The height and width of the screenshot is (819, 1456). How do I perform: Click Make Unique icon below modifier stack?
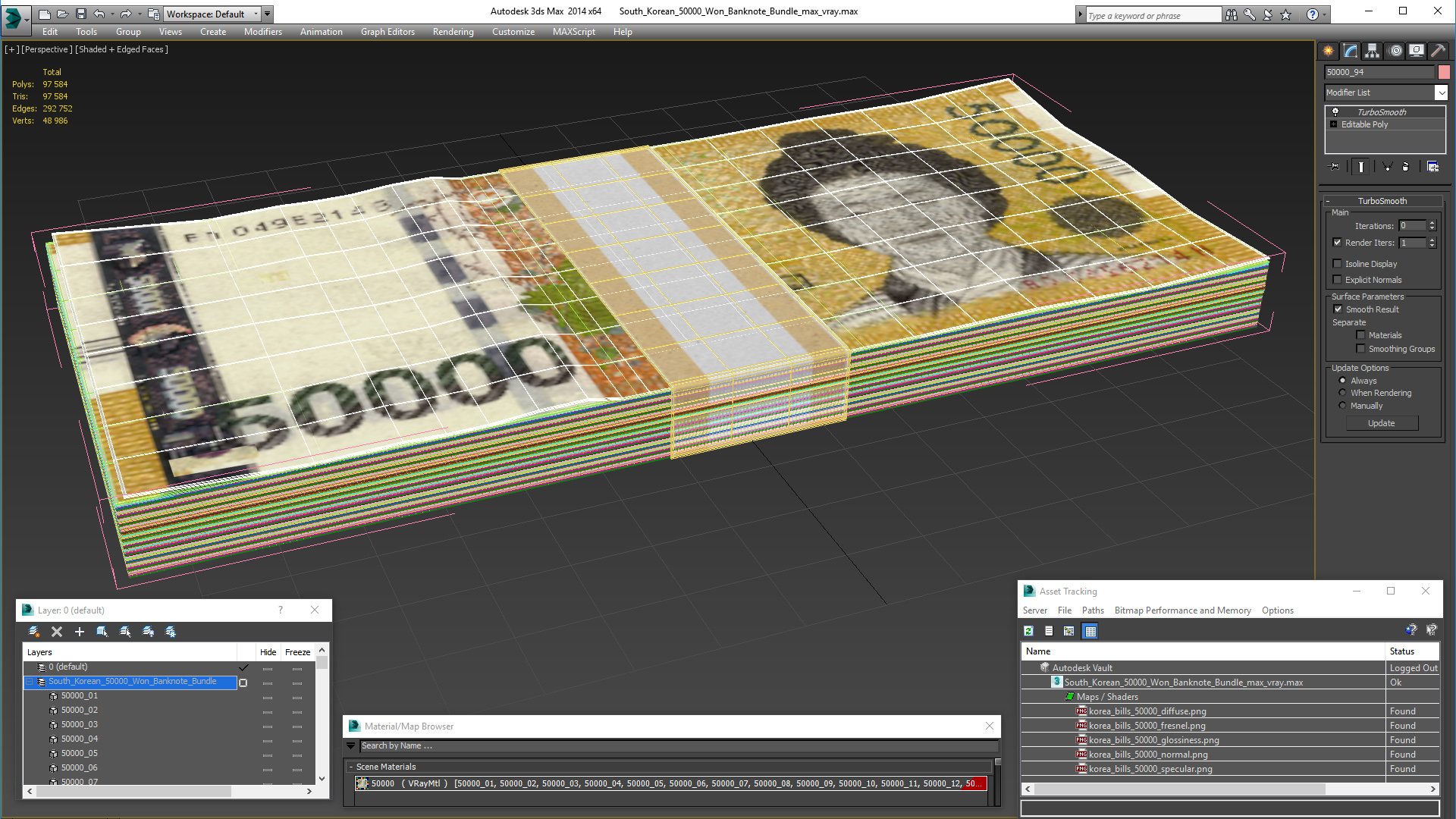coord(1387,167)
